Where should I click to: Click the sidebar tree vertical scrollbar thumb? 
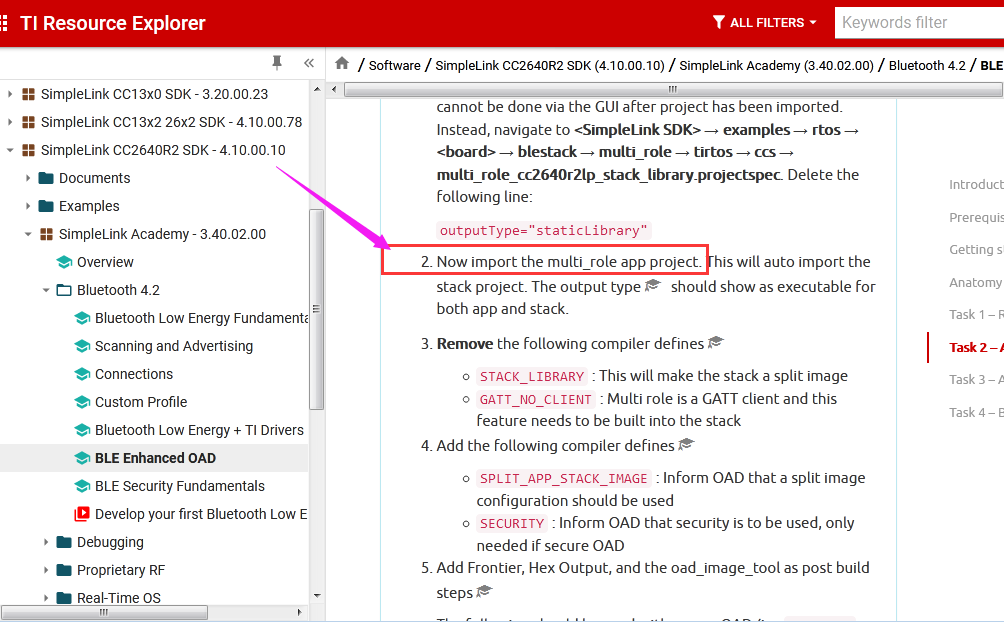[x=316, y=309]
